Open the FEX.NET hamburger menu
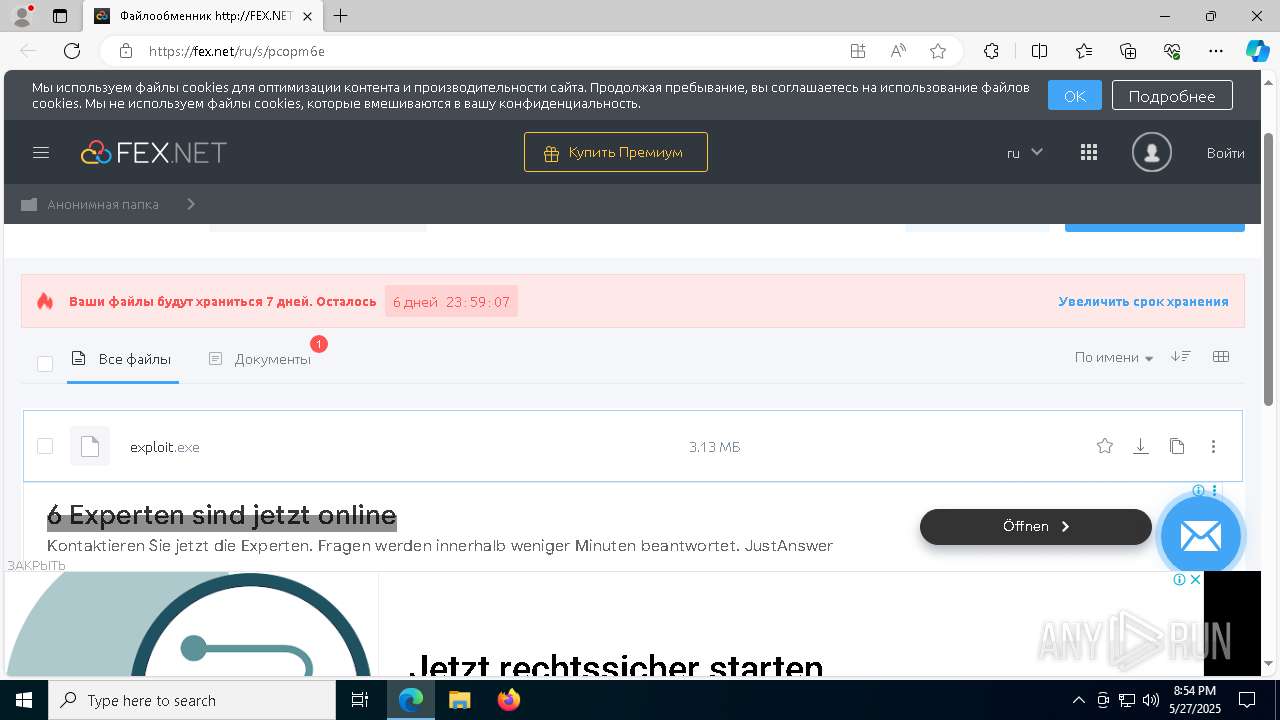1280x720 pixels. (x=41, y=153)
